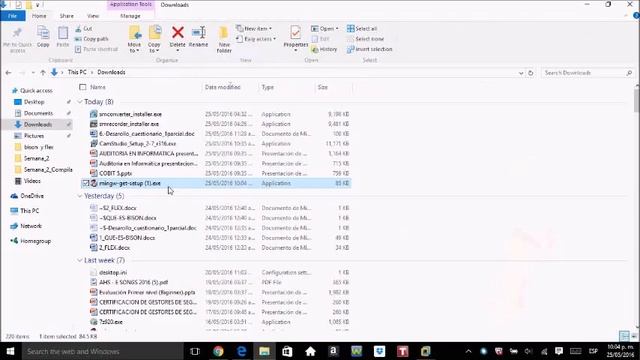The image size is (640, 360).
Task: Uncheck the mingw-get-setup (1).exe checkbox
Action: (x=85, y=183)
